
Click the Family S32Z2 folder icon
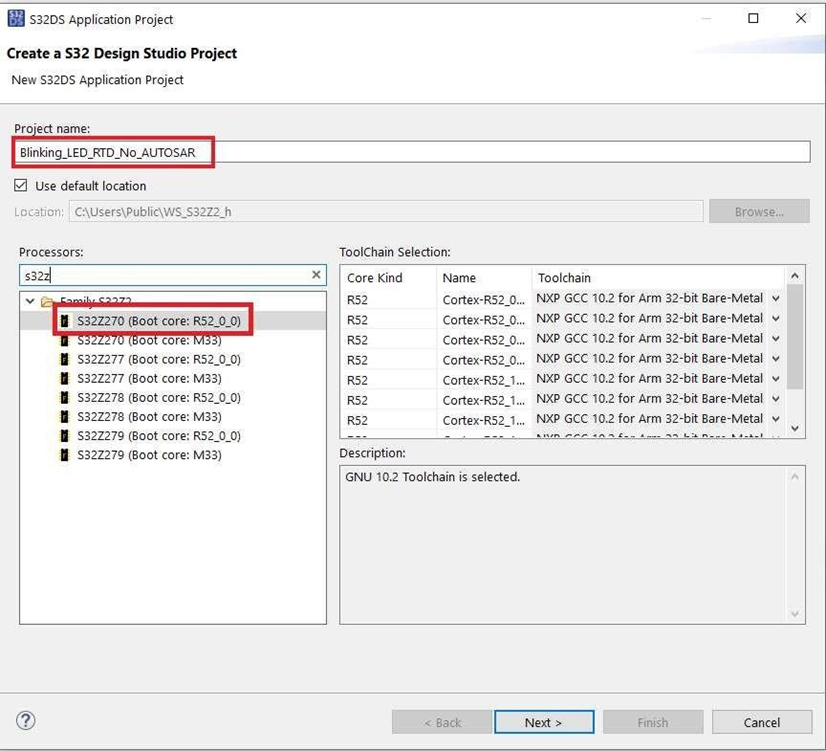(47, 301)
